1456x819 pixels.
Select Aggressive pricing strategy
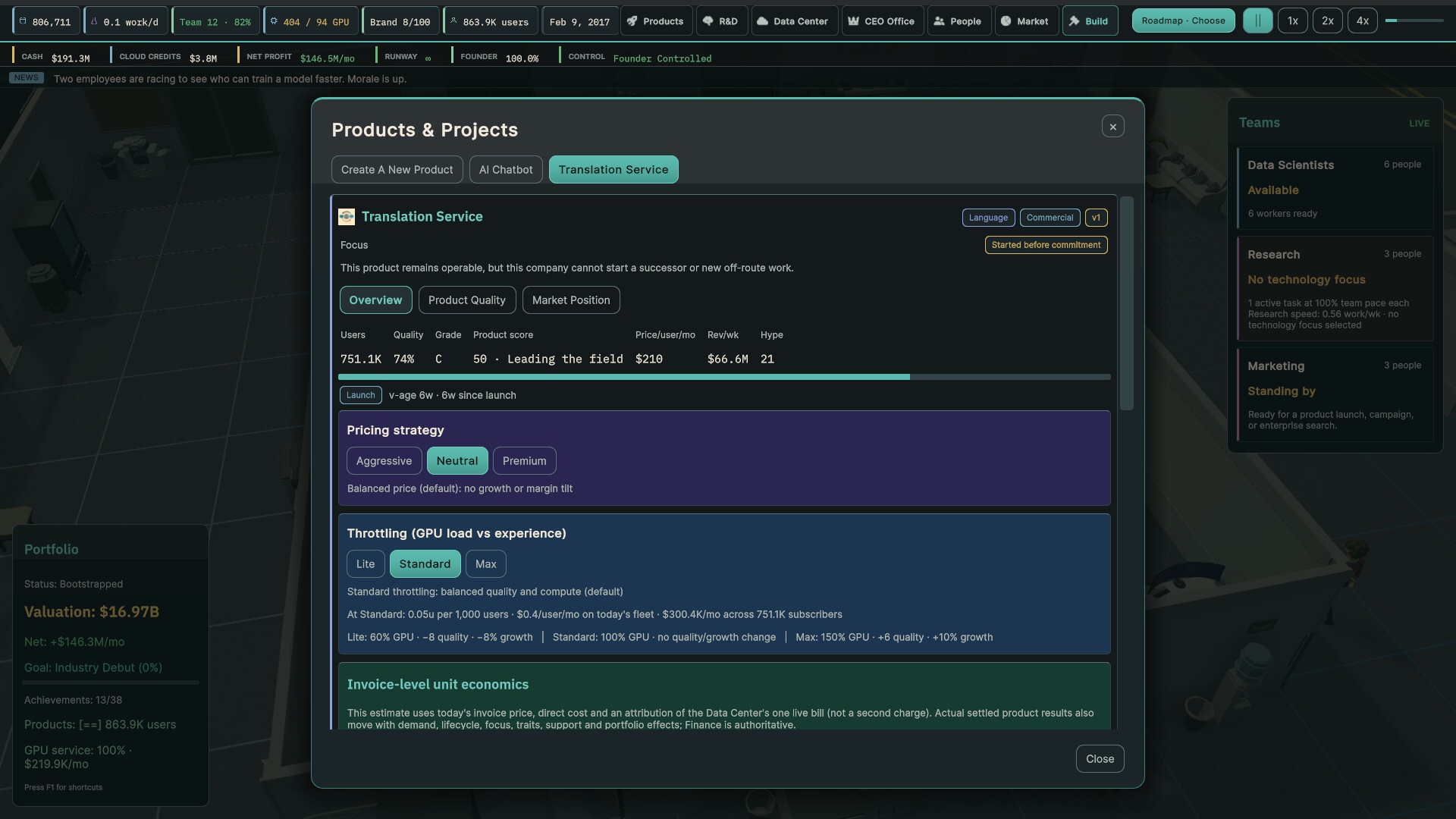pyautogui.click(x=384, y=461)
